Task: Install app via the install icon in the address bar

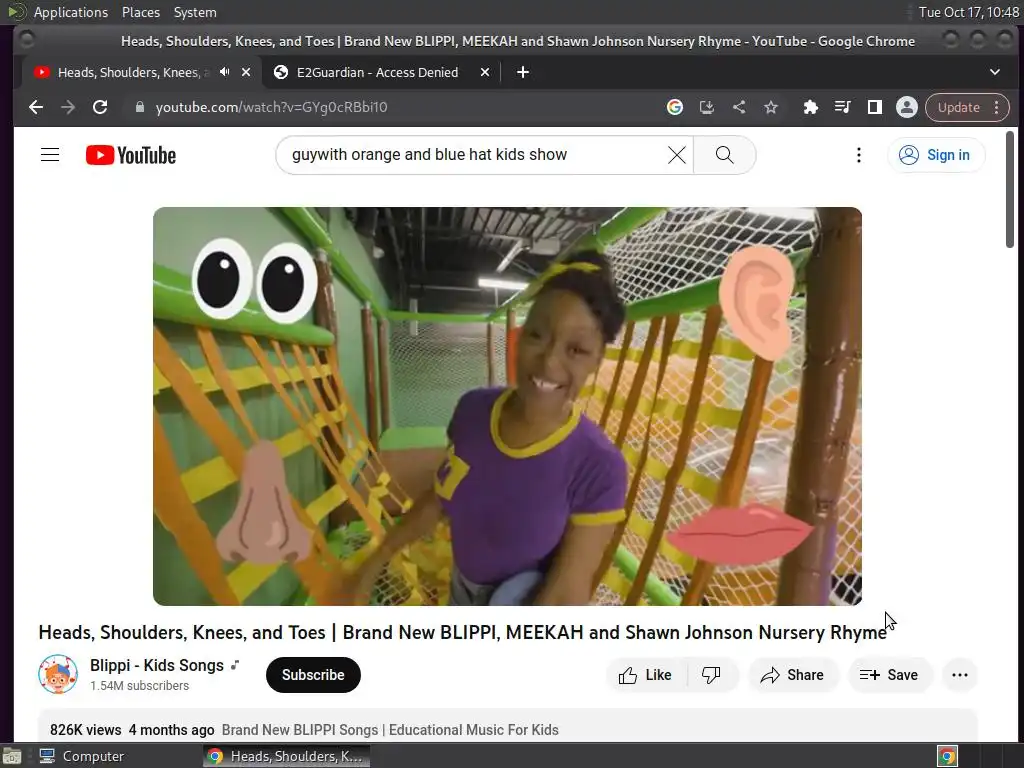Action: pos(707,107)
